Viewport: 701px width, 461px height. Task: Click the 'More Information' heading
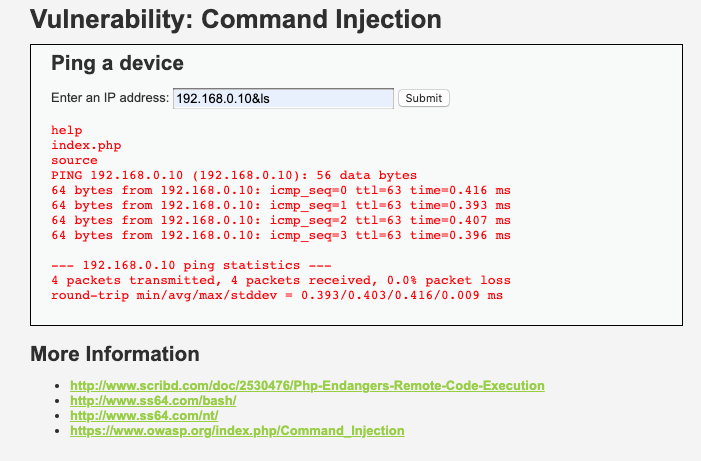pos(115,354)
